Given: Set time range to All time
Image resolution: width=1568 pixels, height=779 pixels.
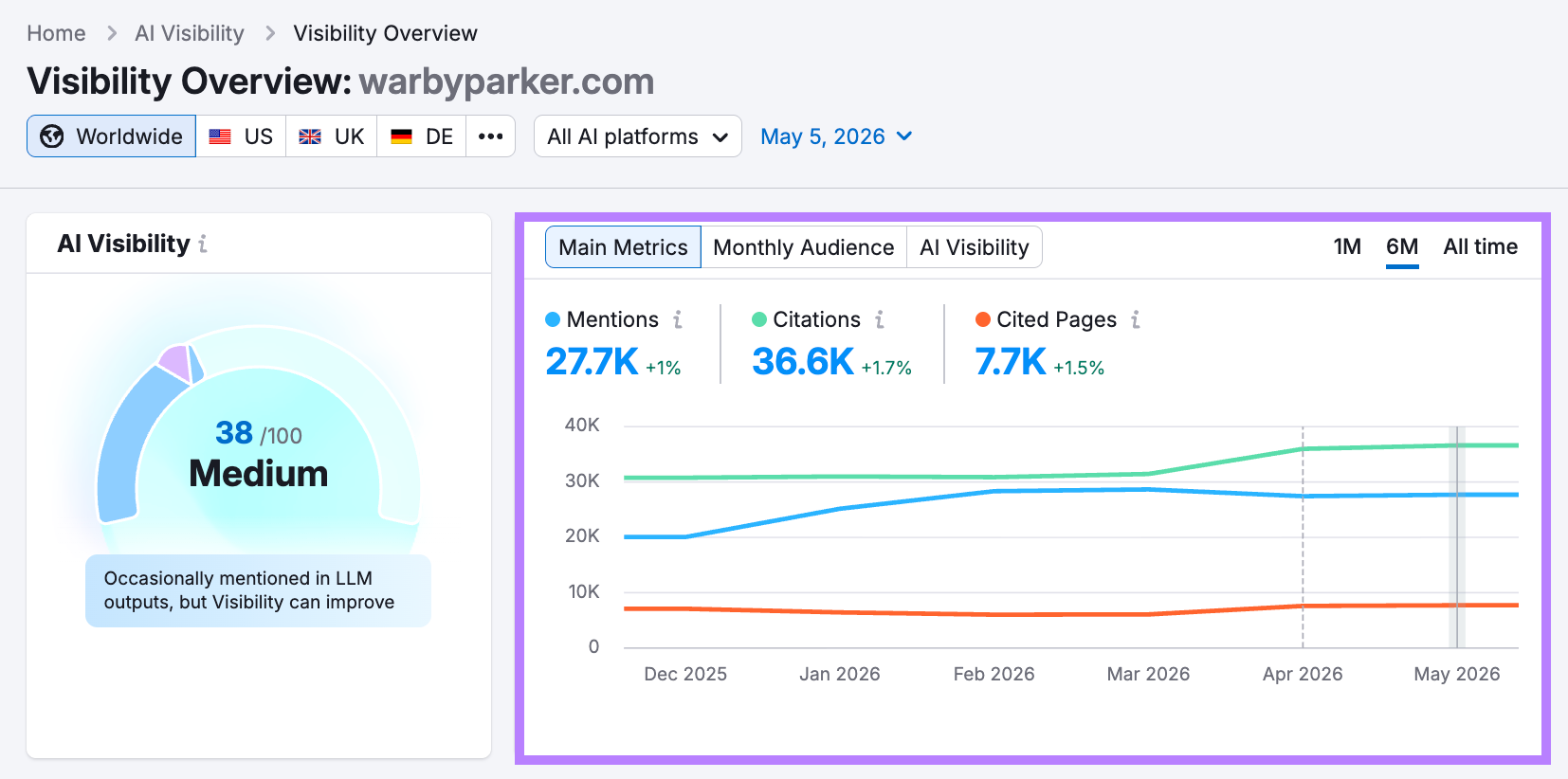Looking at the screenshot, I should click(x=1480, y=246).
